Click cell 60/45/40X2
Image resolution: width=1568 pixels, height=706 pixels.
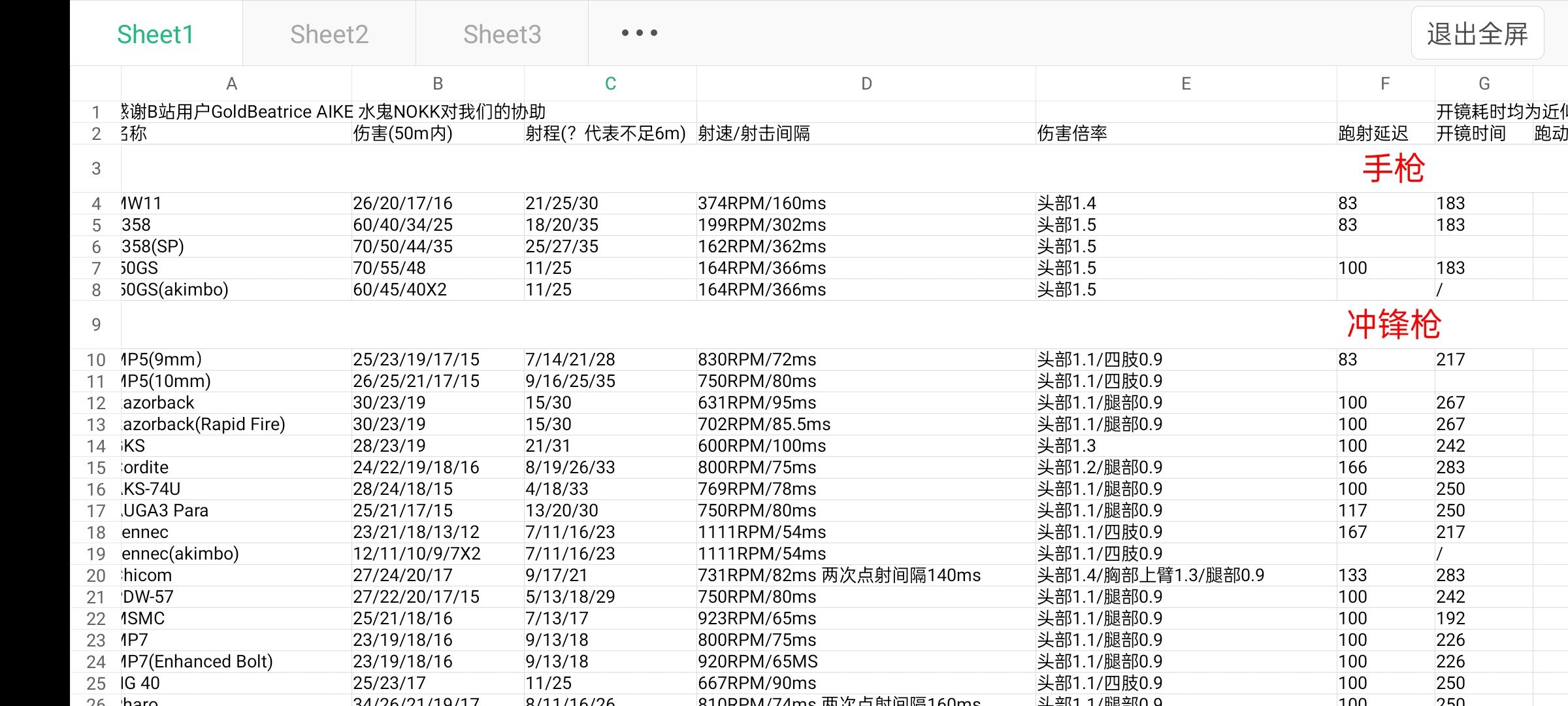(x=438, y=290)
